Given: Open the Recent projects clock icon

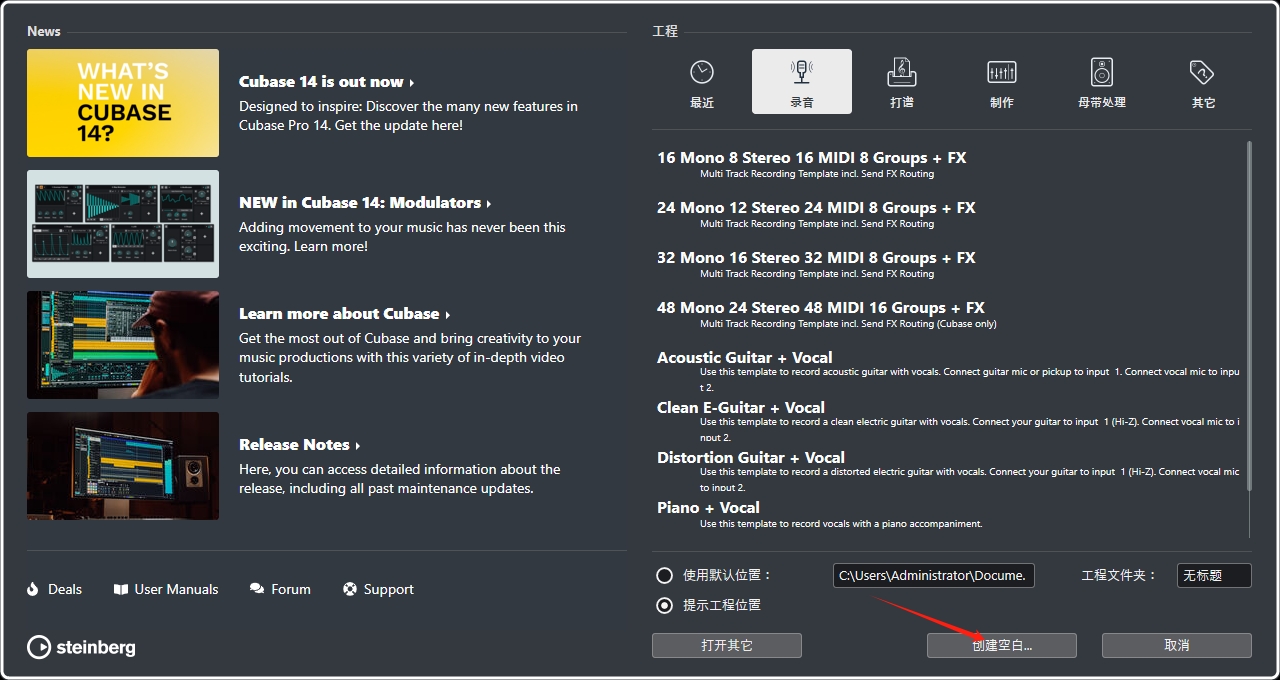Looking at the screenshot, I should tap(702, 72).
